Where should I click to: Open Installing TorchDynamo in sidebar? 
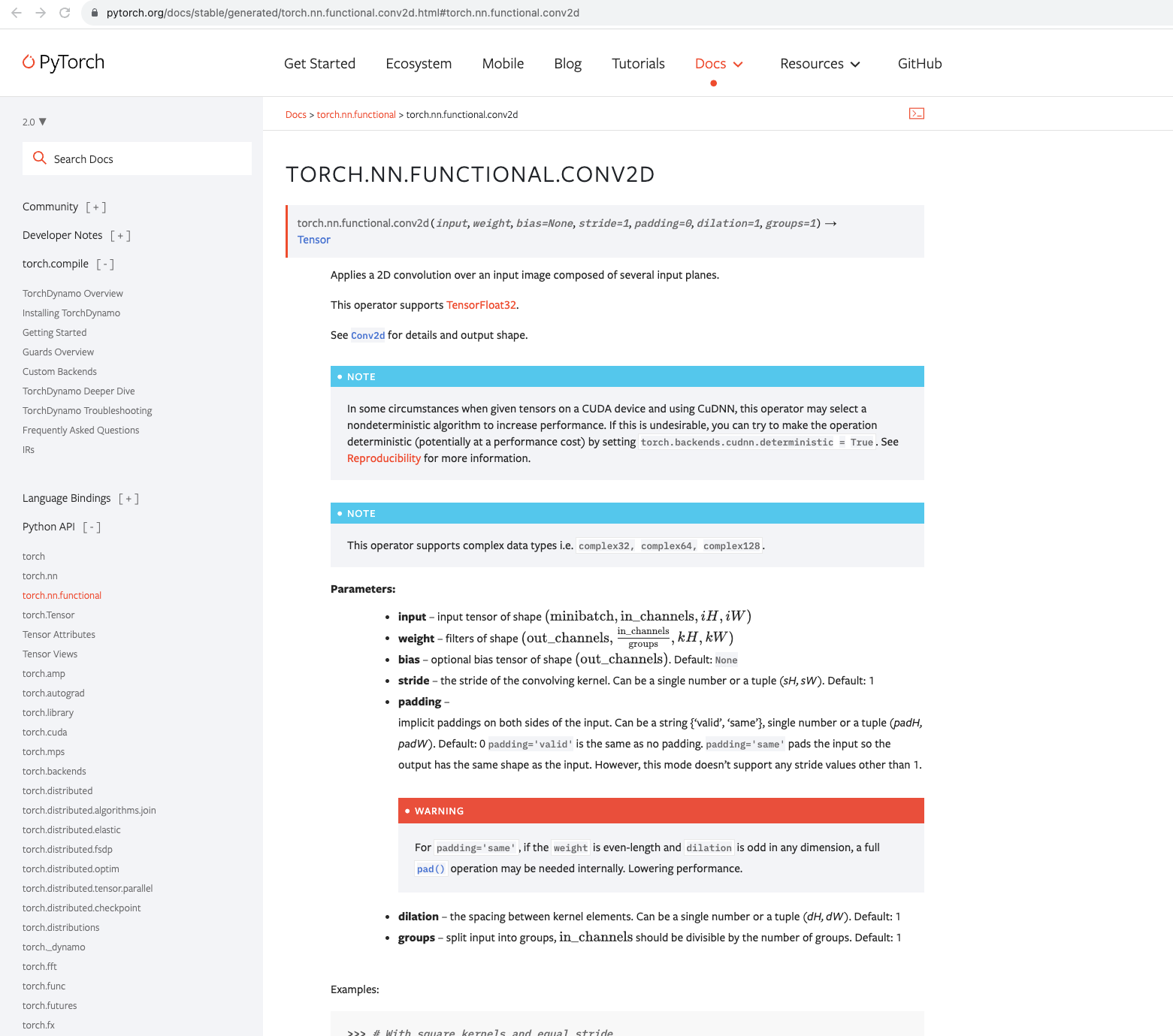point(71,313)
